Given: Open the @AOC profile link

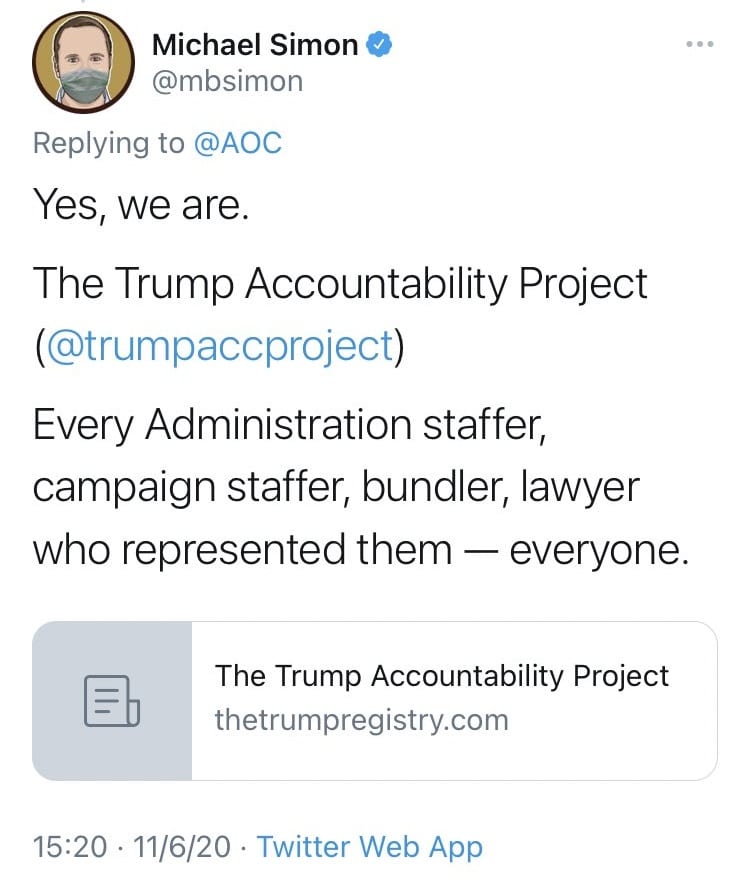Looking at the screenshot, I should pyautogui.click(x=238, y=143).
